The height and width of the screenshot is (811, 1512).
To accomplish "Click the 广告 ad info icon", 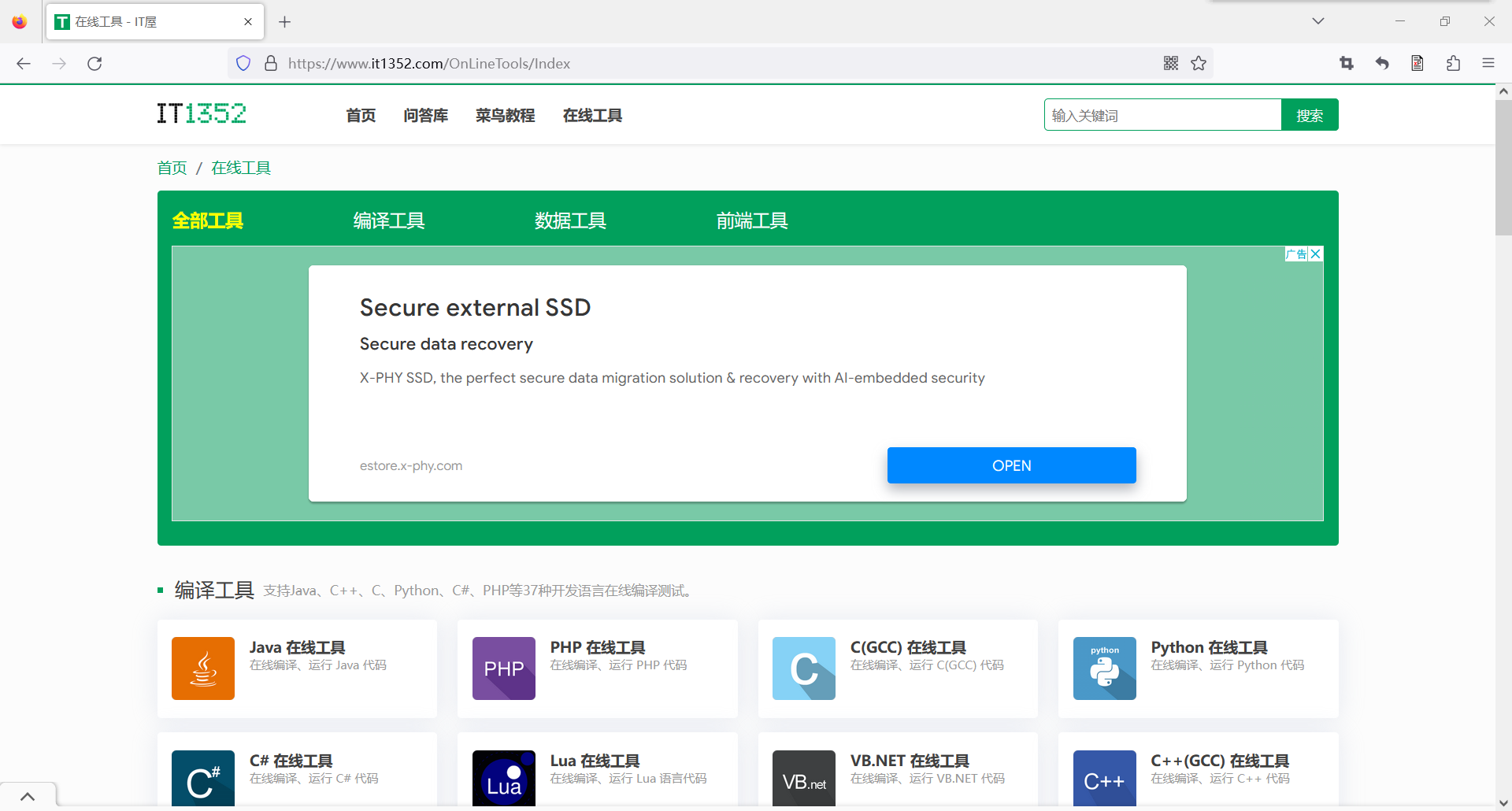I will (1296, 254).
